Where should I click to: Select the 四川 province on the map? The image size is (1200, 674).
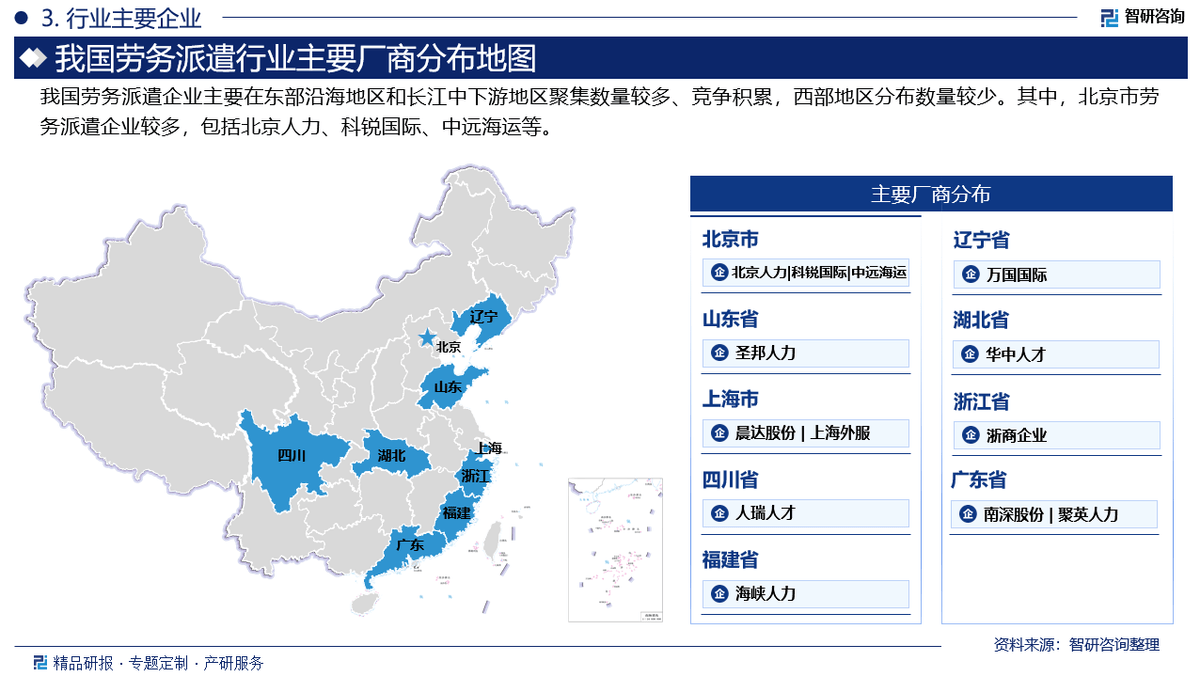click(x=291, y=456)
